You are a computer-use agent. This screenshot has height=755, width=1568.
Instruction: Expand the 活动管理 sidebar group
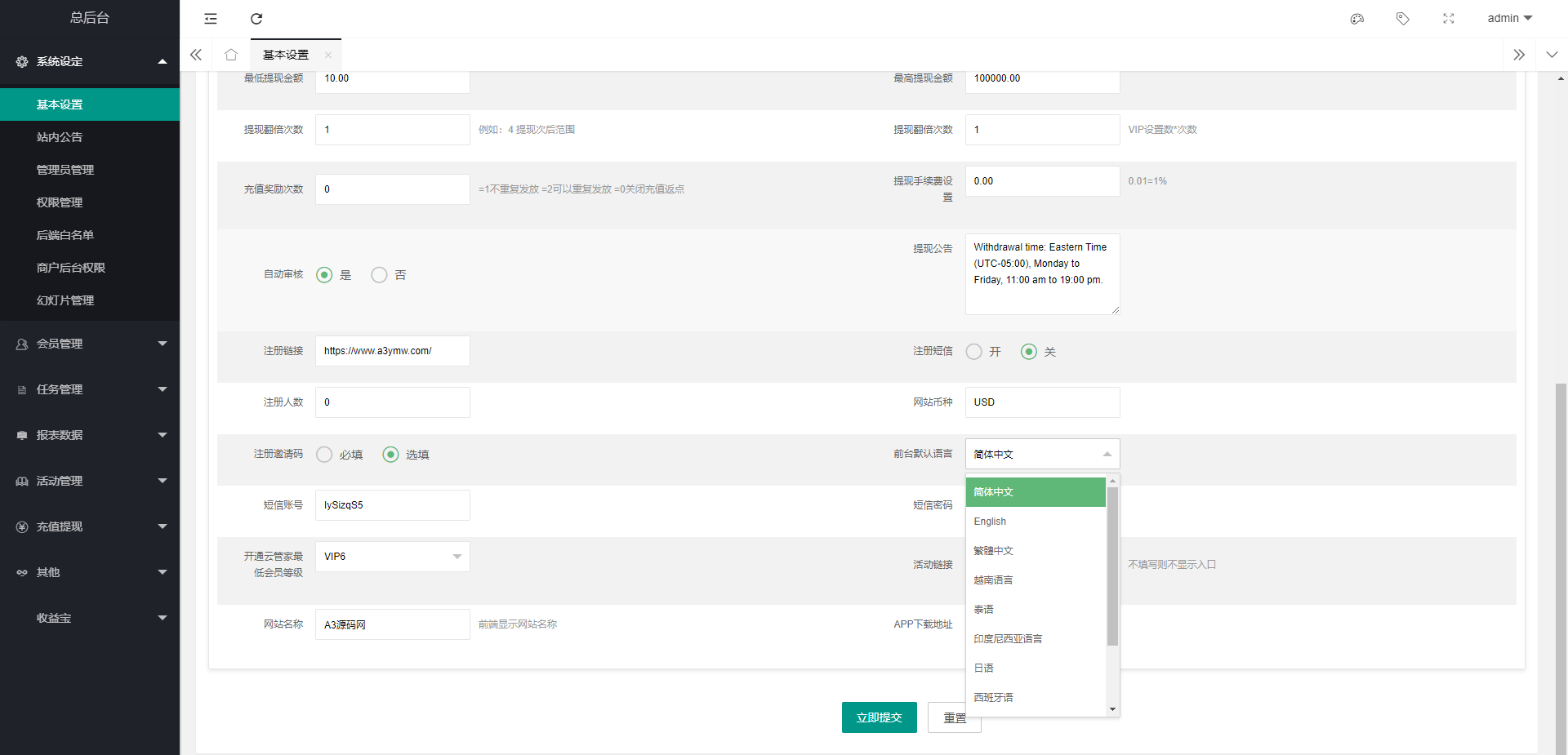[x=90, y=481]
